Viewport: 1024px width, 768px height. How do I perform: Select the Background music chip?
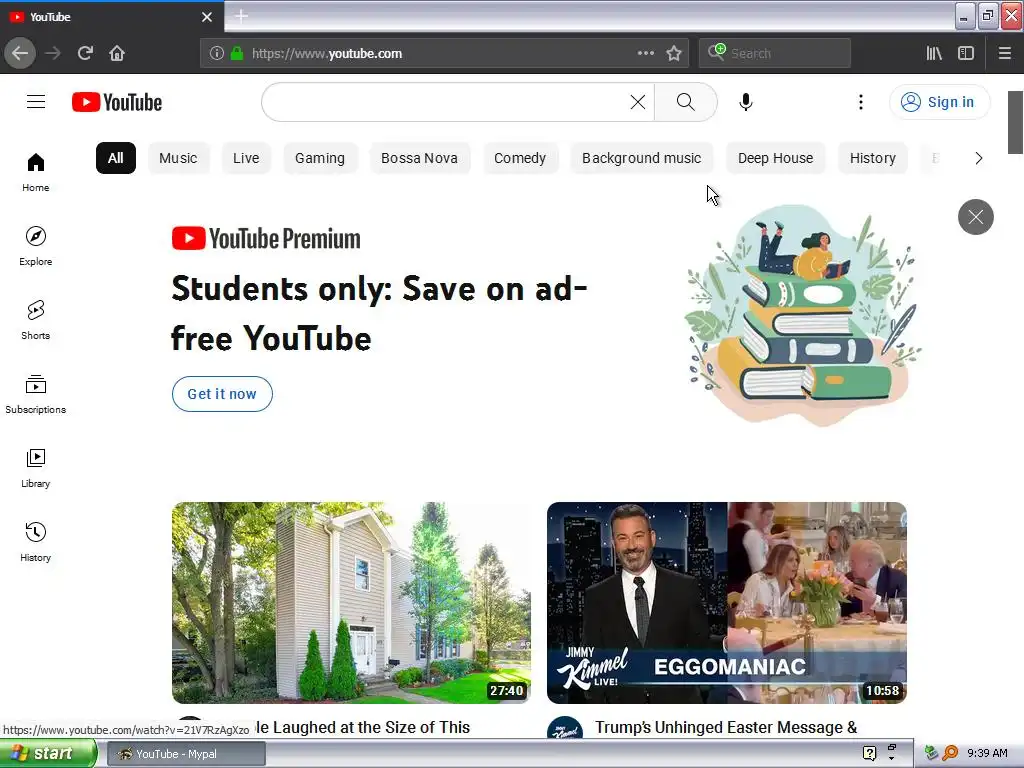coord(641,158)
